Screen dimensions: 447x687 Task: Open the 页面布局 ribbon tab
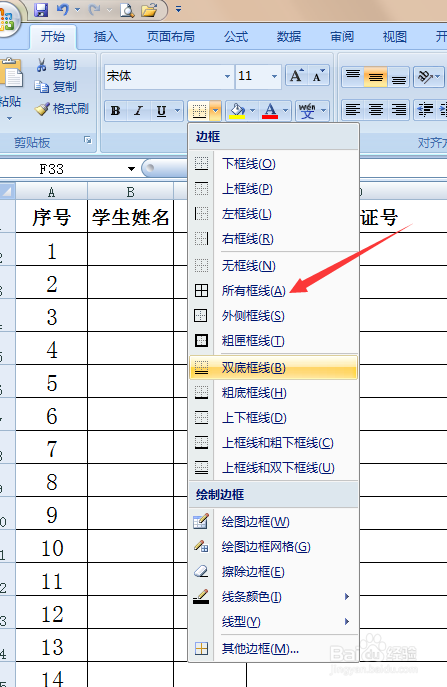click(170, 36)
